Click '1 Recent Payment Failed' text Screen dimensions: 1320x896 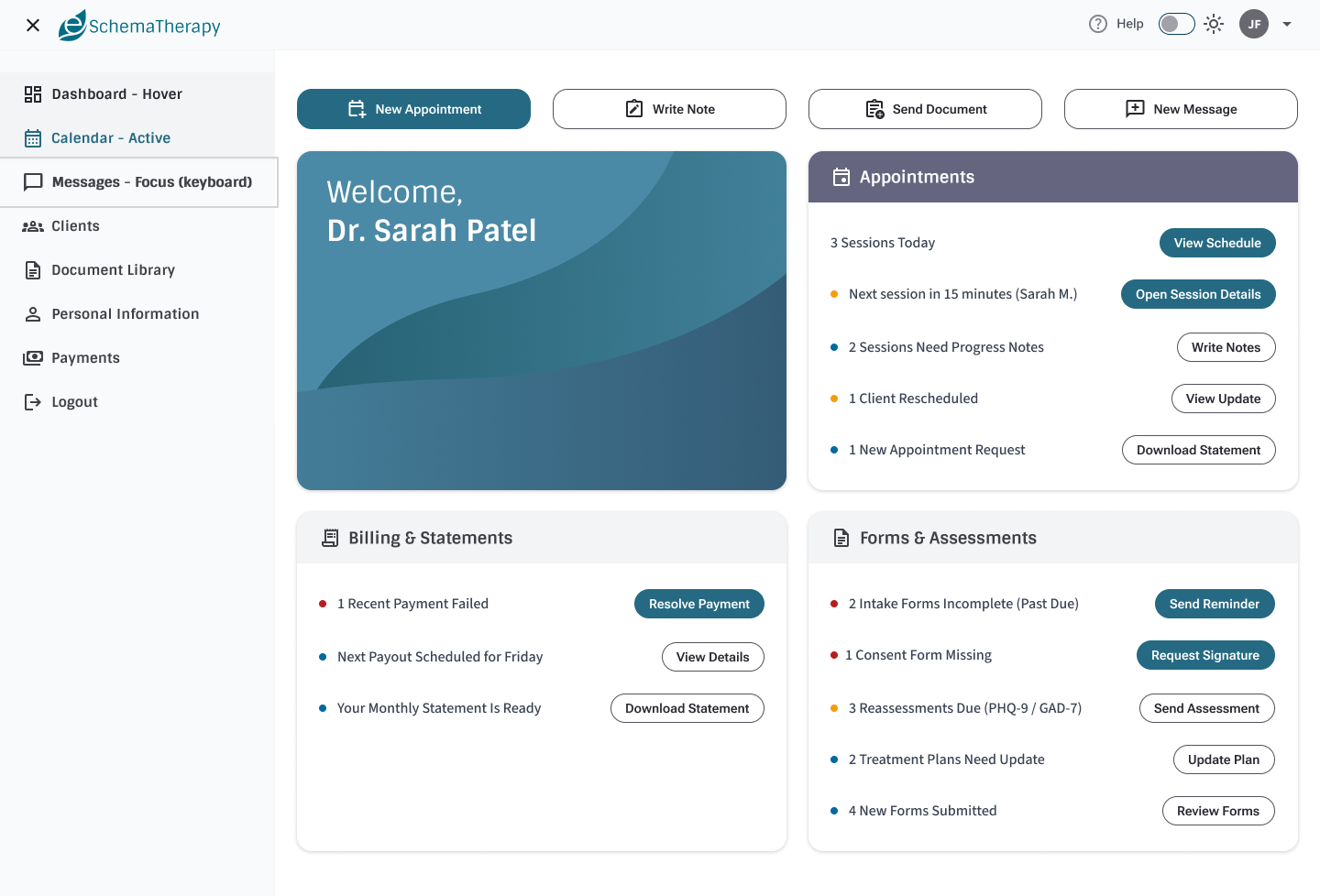coord(412,604)
